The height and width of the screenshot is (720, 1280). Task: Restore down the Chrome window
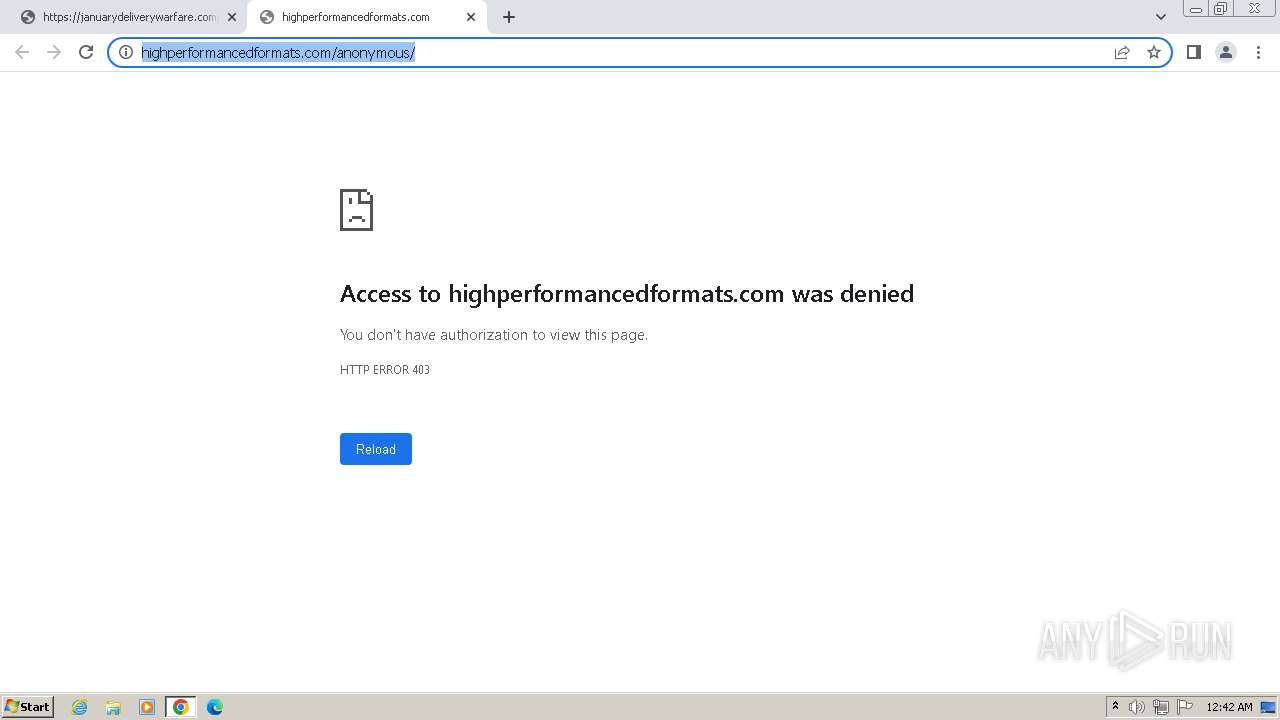pos(1220,9)
